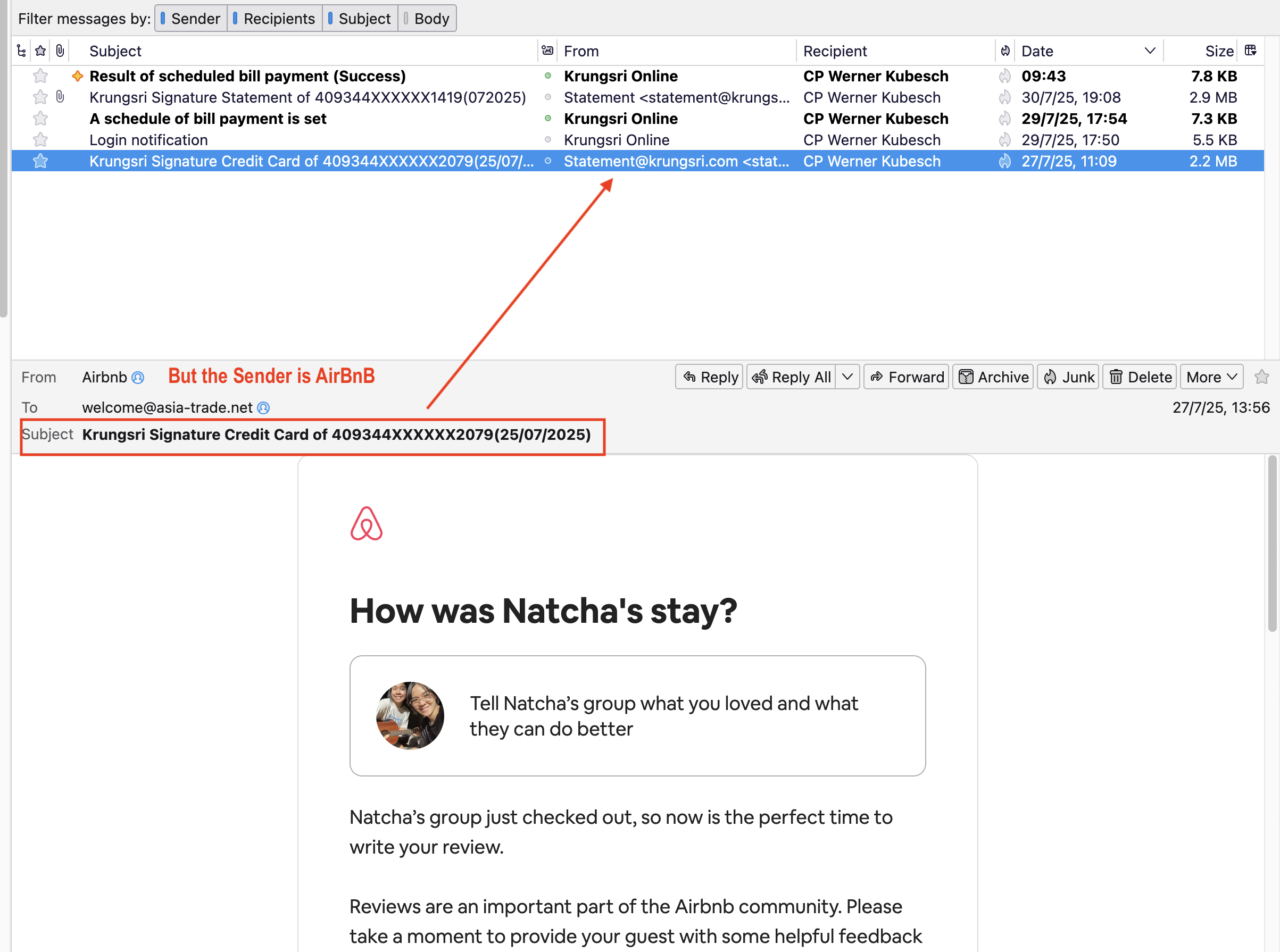Image resolution: width=1280 pixels, height=952 pixels.
Task: Click the thread column header icon
Action: click(21, 51)
